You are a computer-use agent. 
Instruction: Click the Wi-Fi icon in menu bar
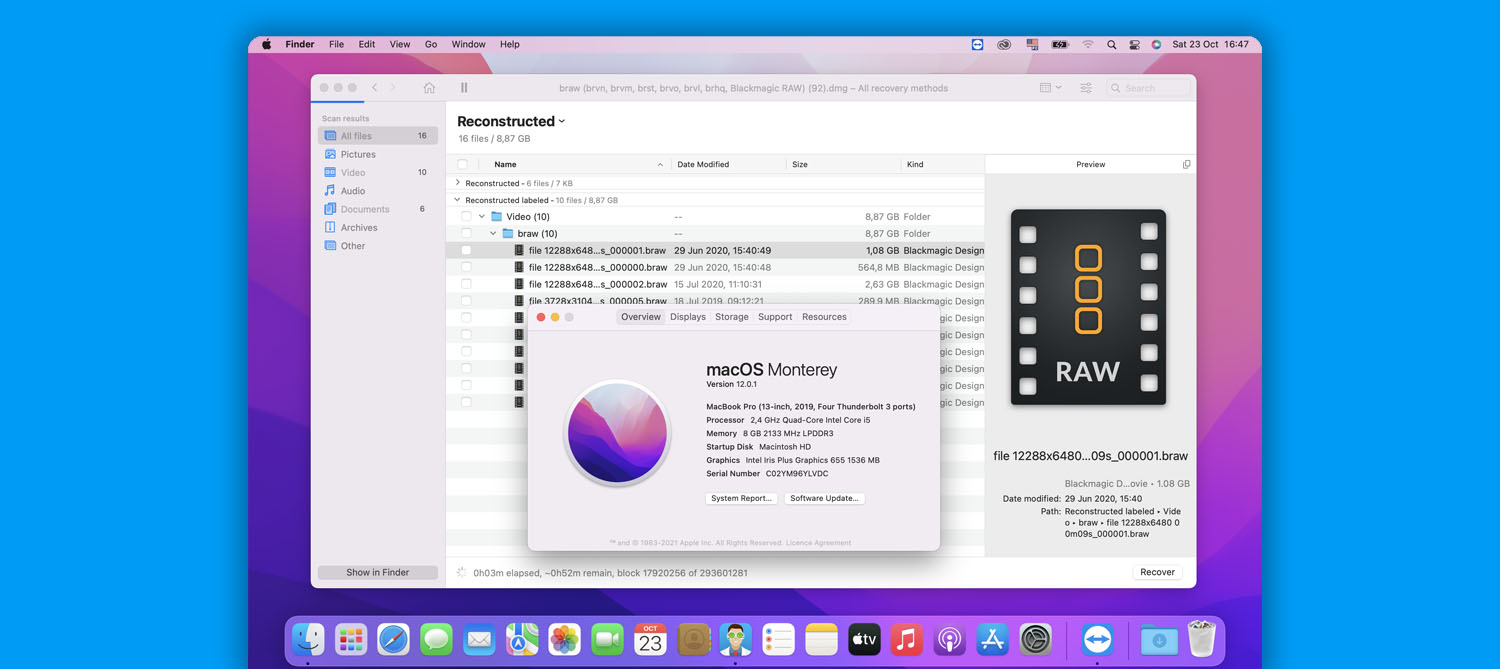[x=1088, y=44]
